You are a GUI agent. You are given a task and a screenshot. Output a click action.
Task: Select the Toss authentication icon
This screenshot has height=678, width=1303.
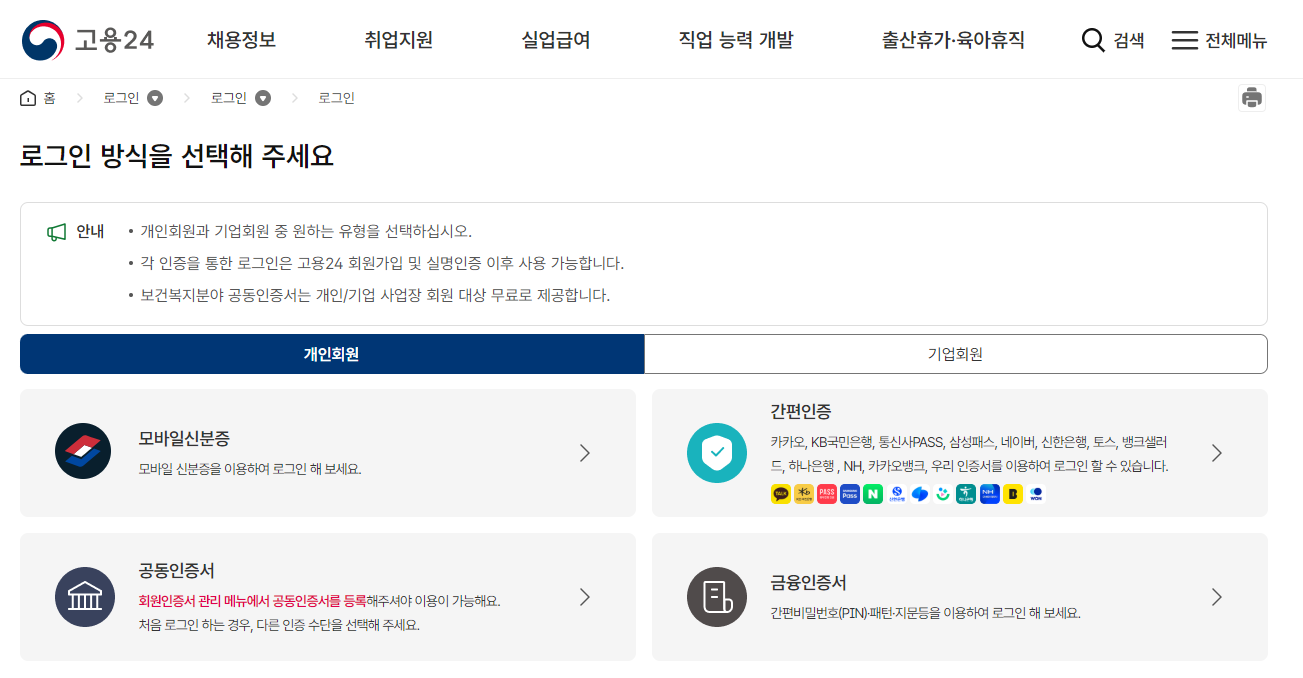coord(920,493)
